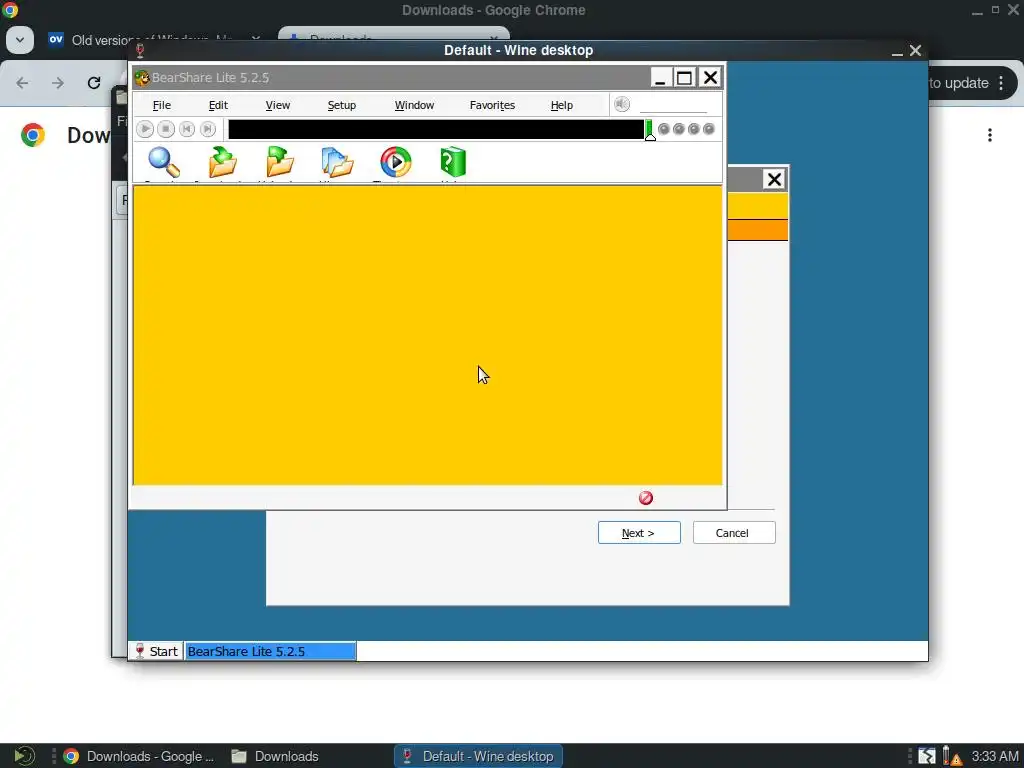
Task: Go forward in Chrome
Action: point(58,83)
